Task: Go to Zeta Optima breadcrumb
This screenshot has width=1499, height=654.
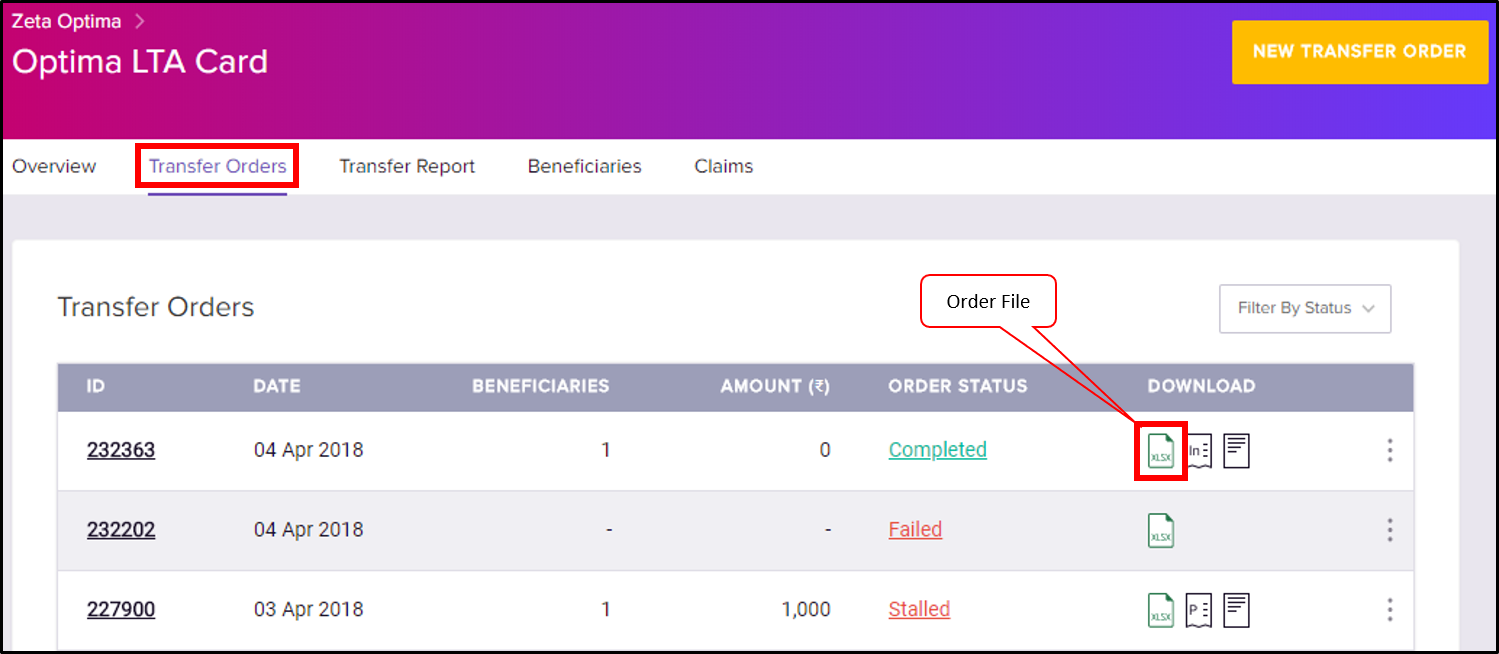Action: click(x=66, y=20)
